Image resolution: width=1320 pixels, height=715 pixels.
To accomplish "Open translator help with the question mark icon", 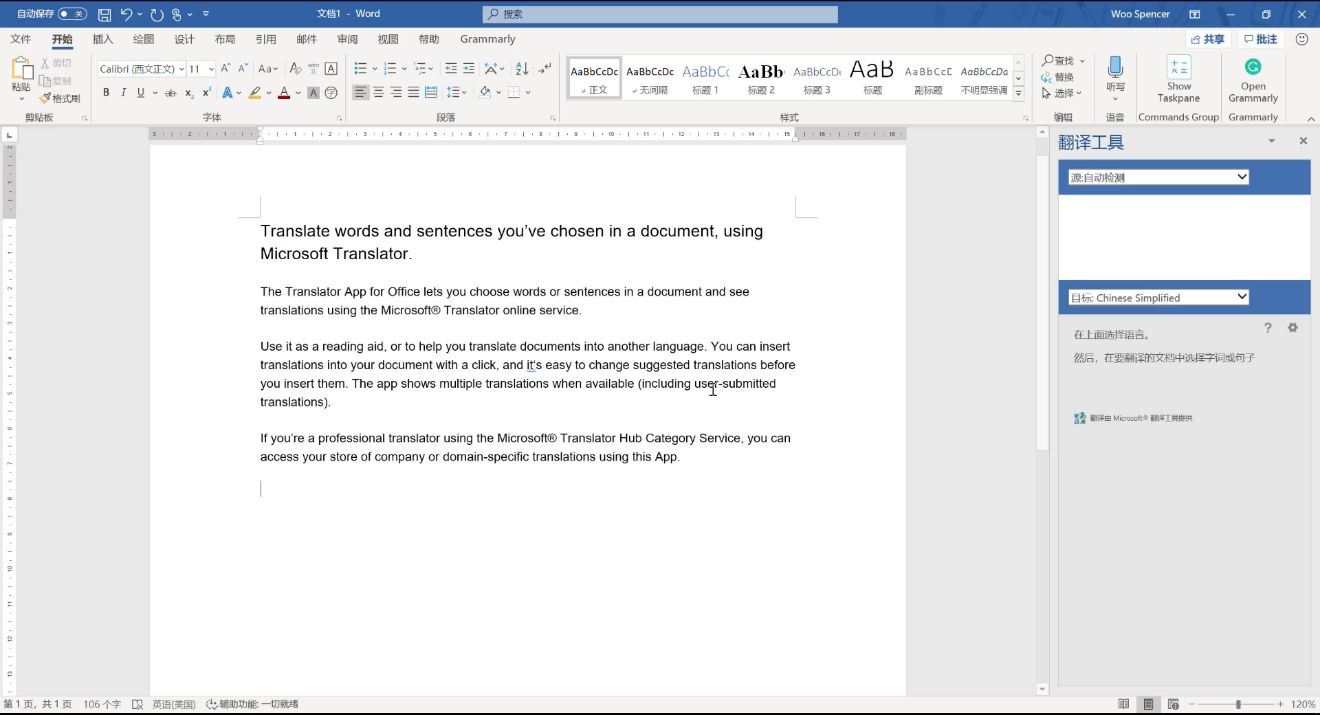I will 1268,328.
